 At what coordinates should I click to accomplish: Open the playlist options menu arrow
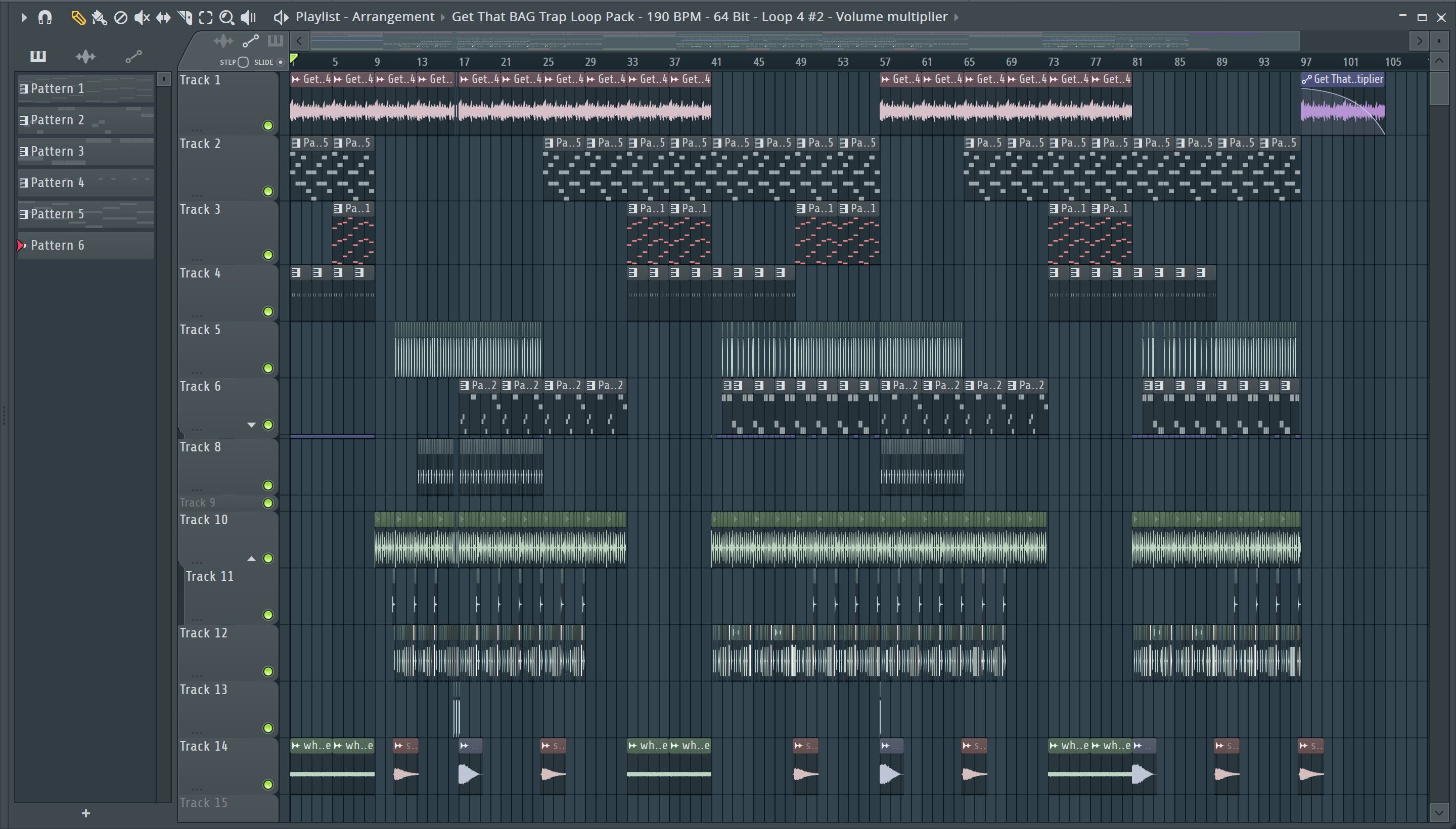[24, 18]
